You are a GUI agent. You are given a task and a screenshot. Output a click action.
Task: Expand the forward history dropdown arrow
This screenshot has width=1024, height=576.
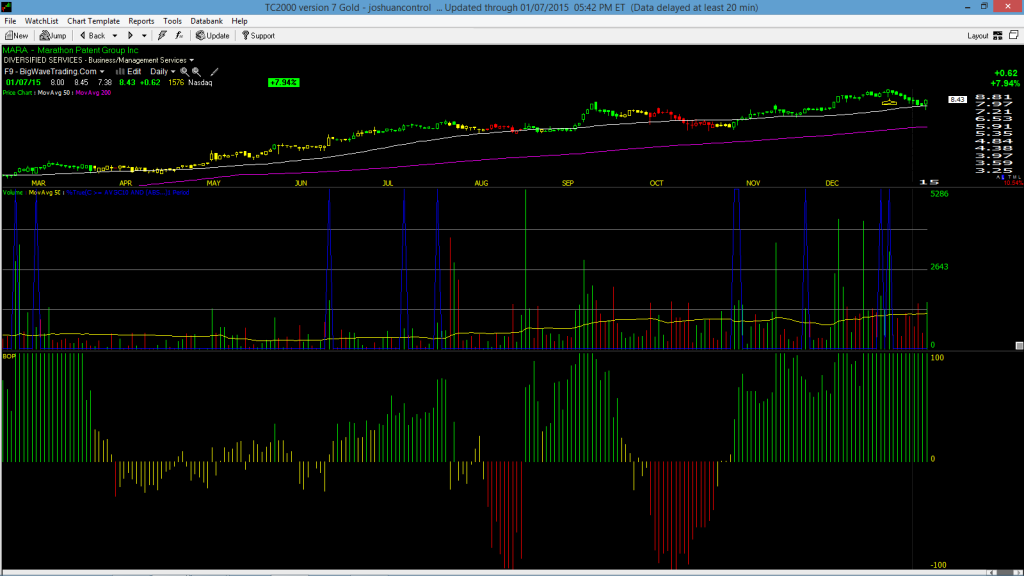[144, 36]
